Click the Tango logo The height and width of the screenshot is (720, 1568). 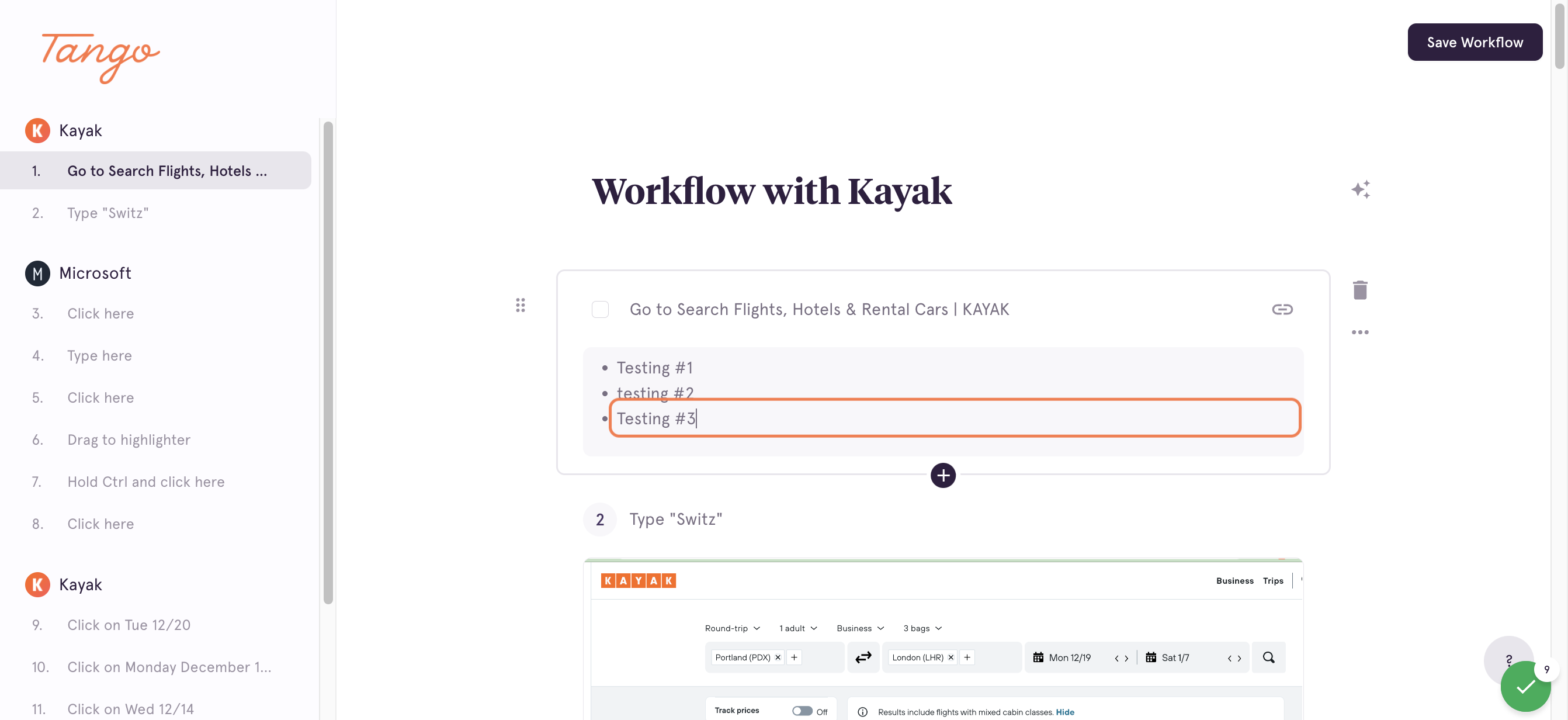100,58
